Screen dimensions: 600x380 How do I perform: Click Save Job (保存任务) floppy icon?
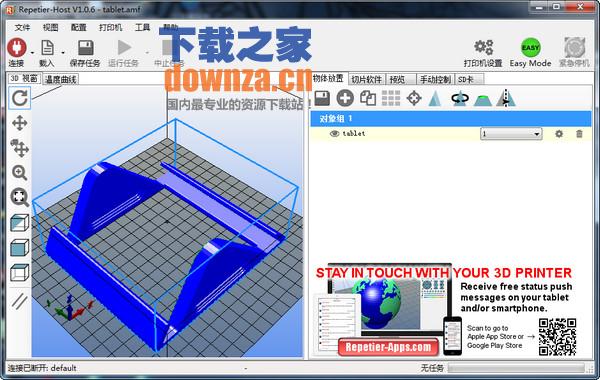click(85, 48)
